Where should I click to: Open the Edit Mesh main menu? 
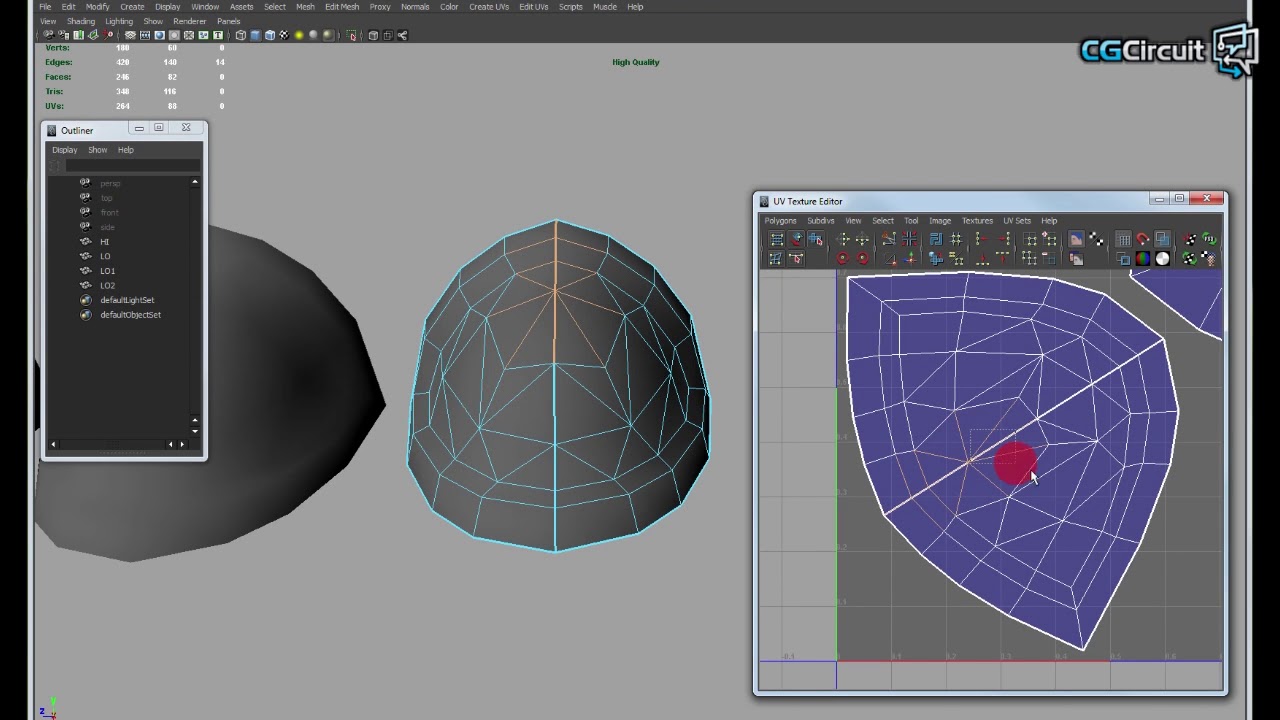click(x=342, y=7)
